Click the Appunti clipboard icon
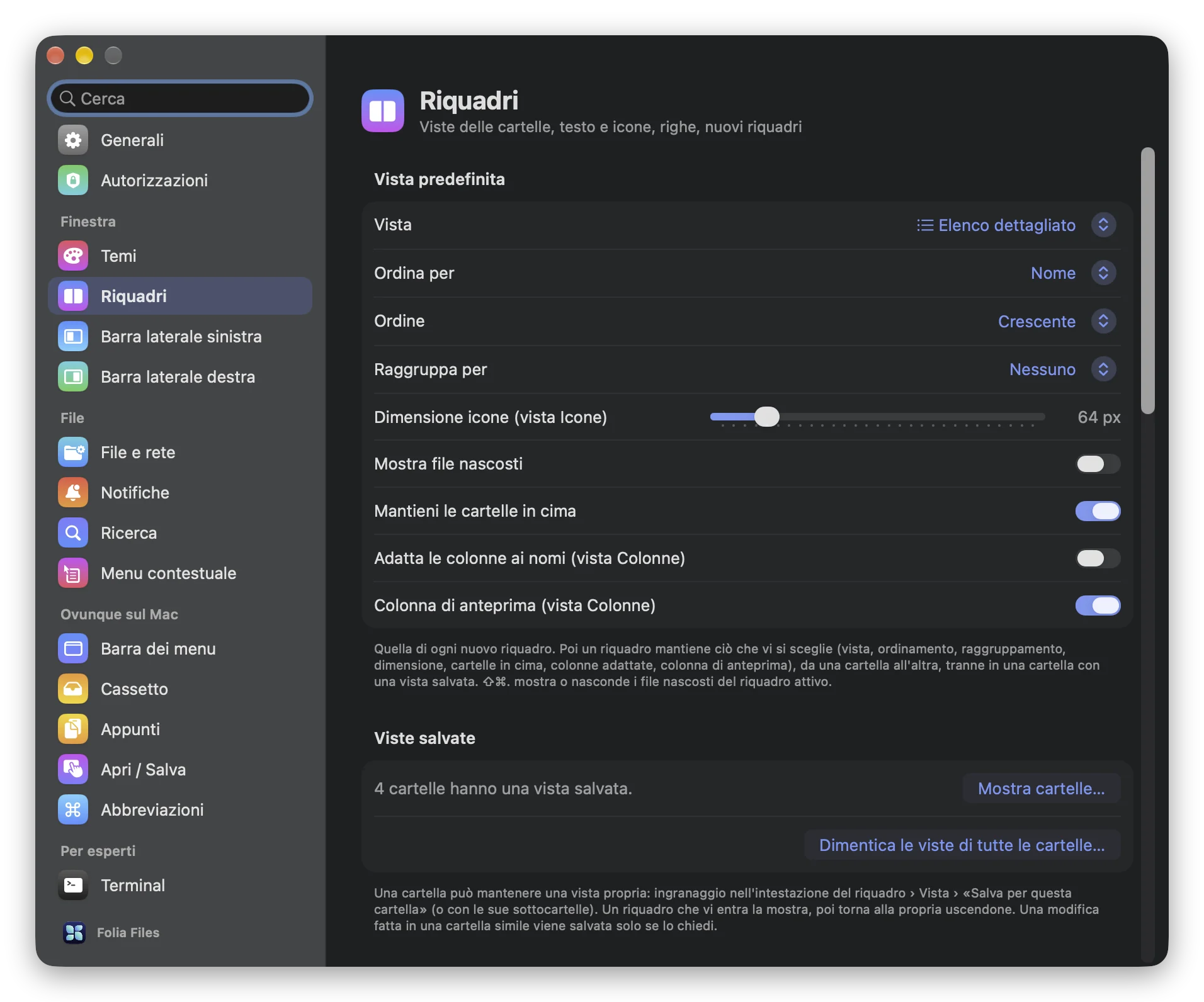 73,729
